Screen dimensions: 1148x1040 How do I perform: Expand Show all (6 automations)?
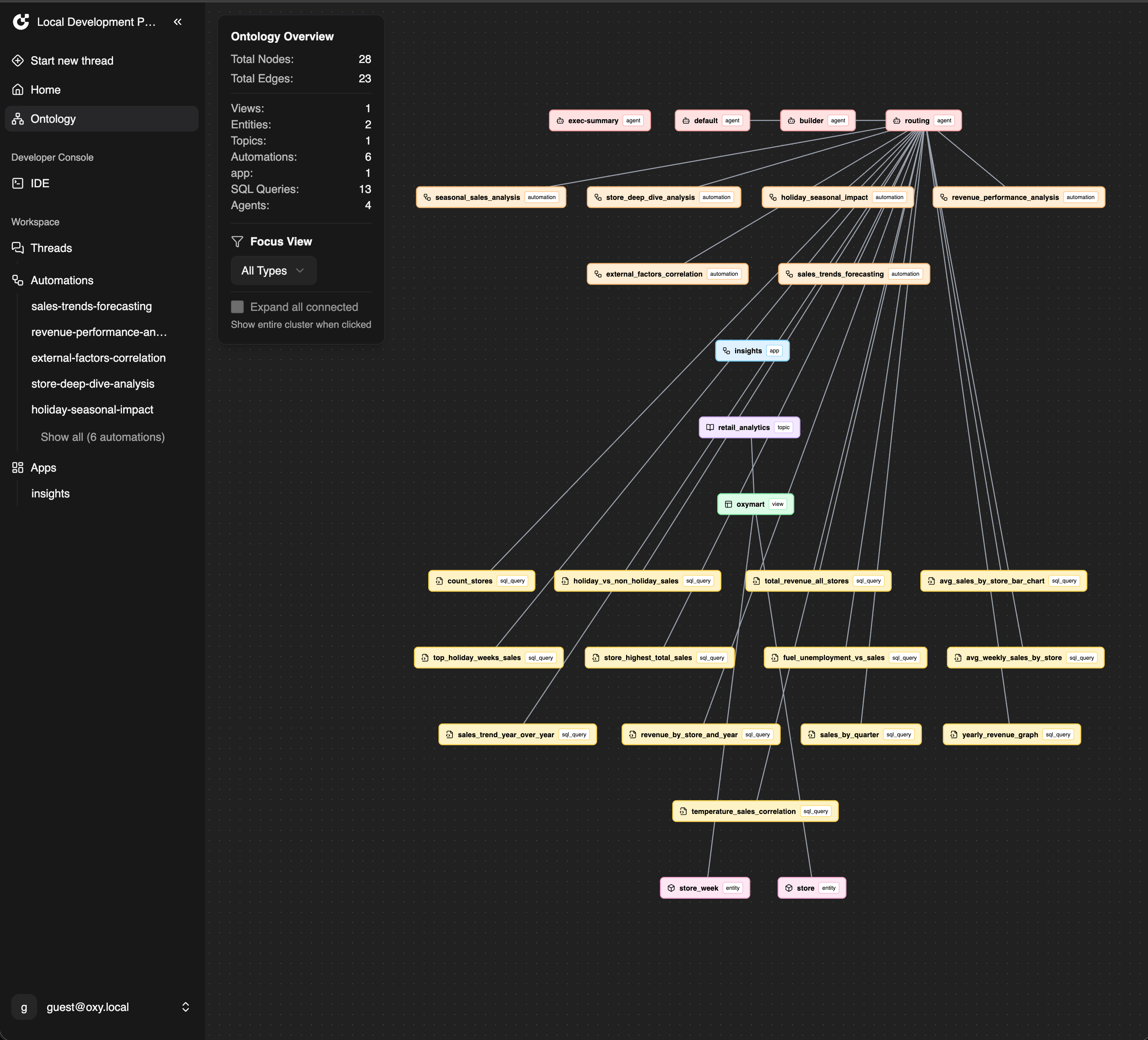(x=103, y=437)
